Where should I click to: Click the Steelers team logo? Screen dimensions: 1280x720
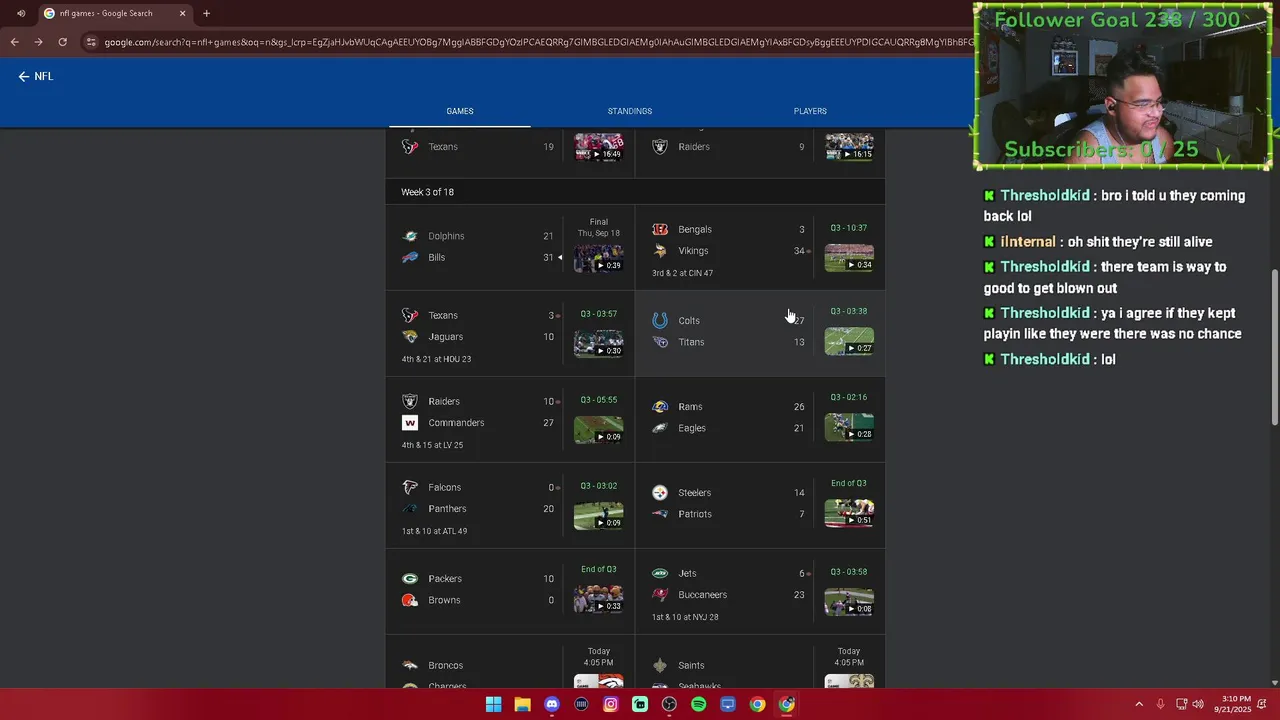(x=660, y=493)
